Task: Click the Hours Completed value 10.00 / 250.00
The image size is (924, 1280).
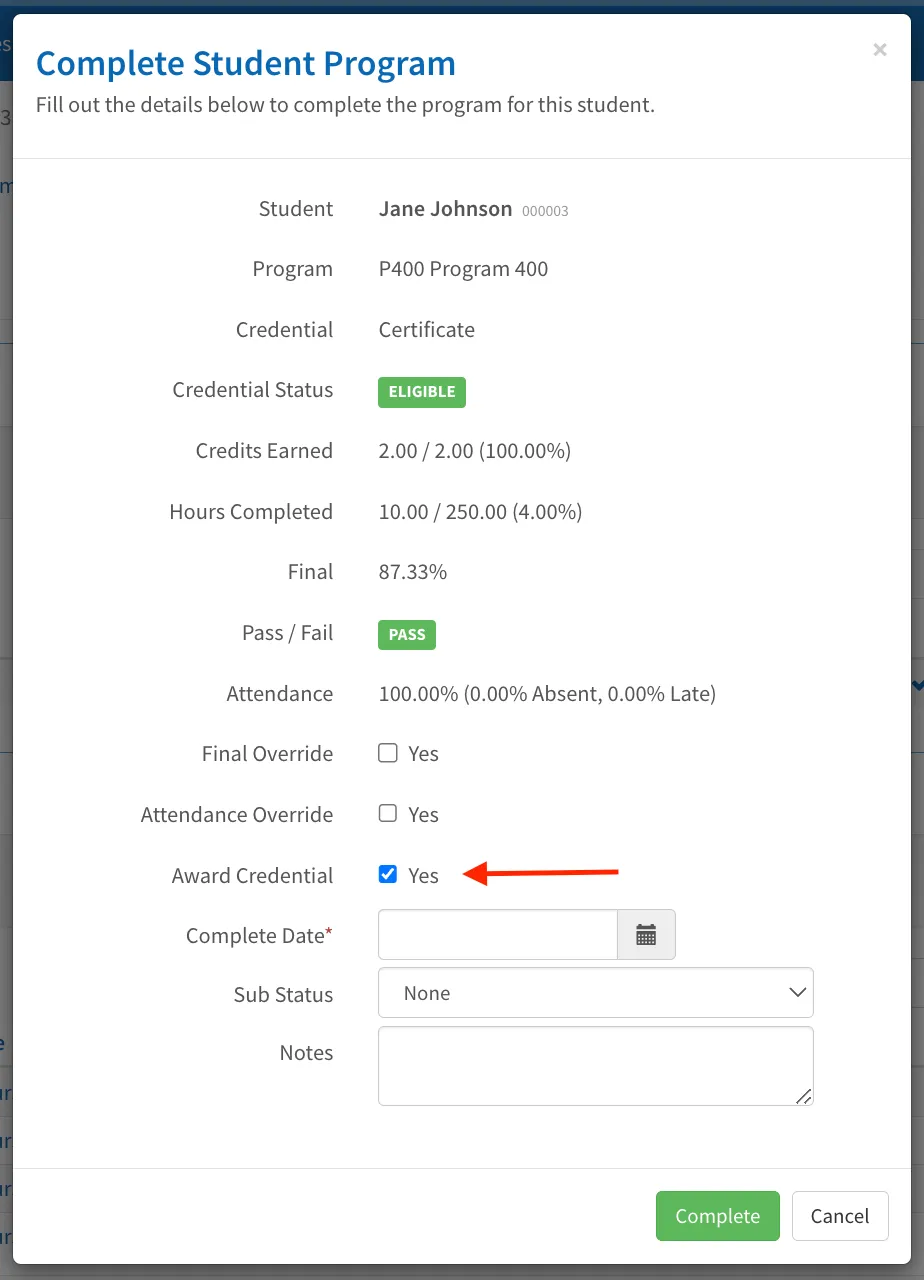Action: [480, 512]
